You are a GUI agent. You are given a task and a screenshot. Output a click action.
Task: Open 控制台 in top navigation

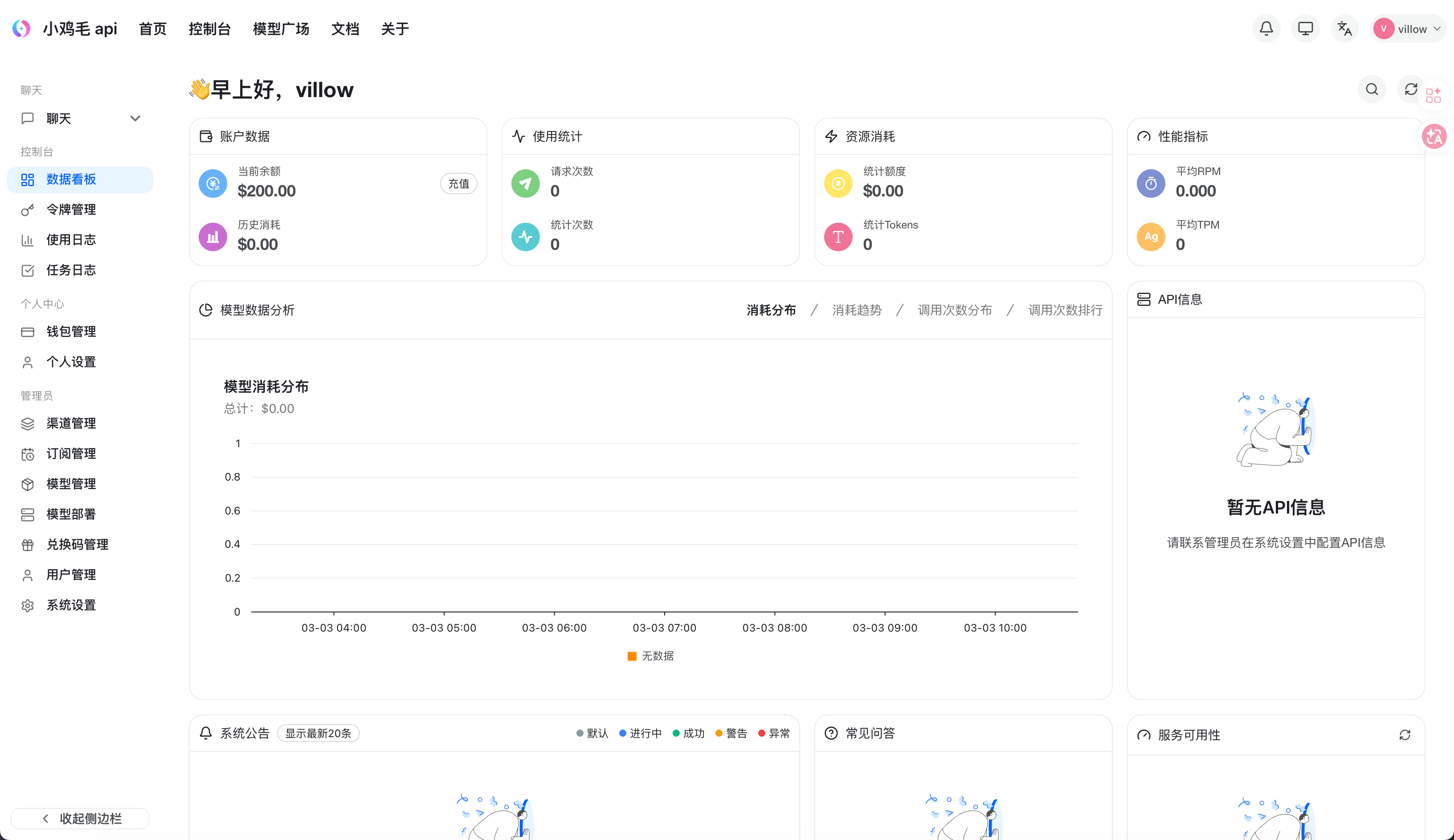209,29
